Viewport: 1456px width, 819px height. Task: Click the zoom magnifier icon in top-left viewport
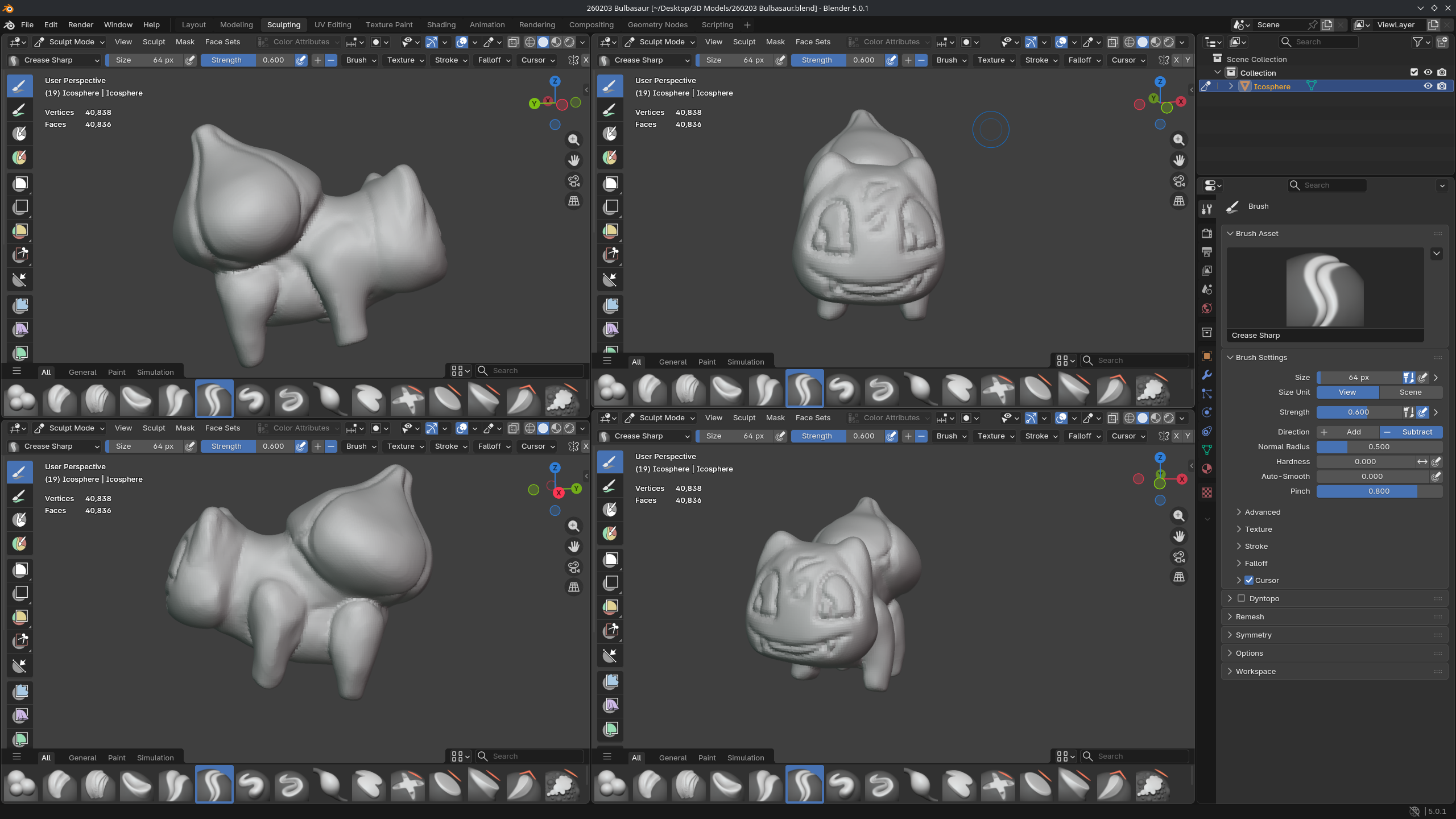(574, 140)
